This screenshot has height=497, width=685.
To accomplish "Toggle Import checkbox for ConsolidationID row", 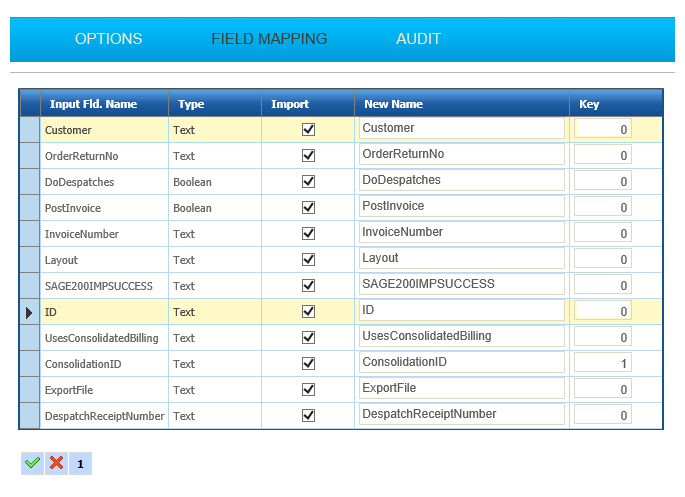I will [308, 363].
